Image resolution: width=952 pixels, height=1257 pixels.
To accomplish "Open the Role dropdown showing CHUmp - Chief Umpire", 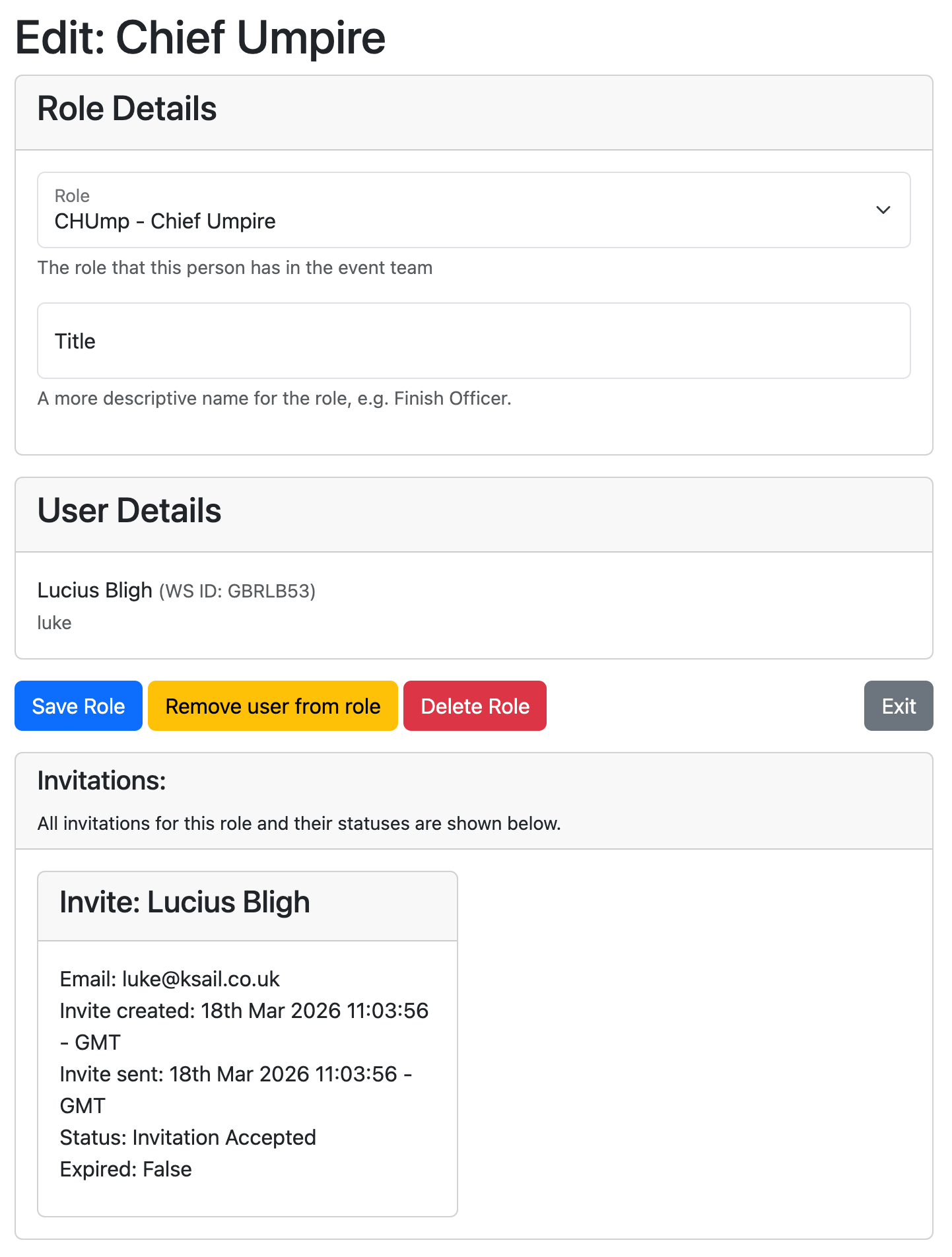I will (x=462, y=211).
